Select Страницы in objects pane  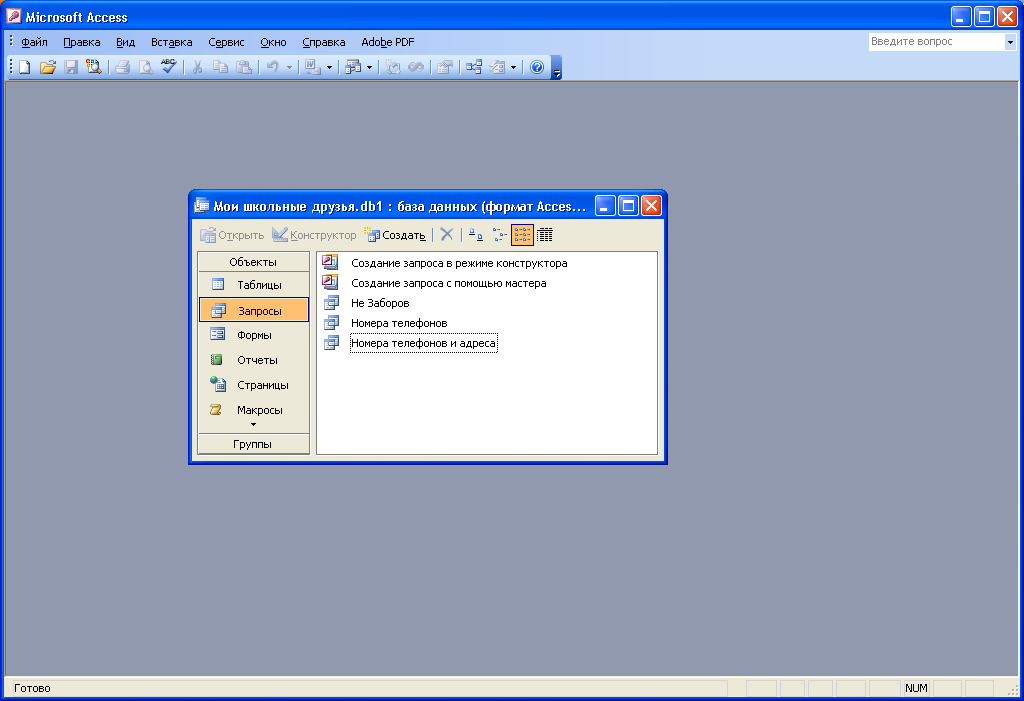tap(253, 385)
